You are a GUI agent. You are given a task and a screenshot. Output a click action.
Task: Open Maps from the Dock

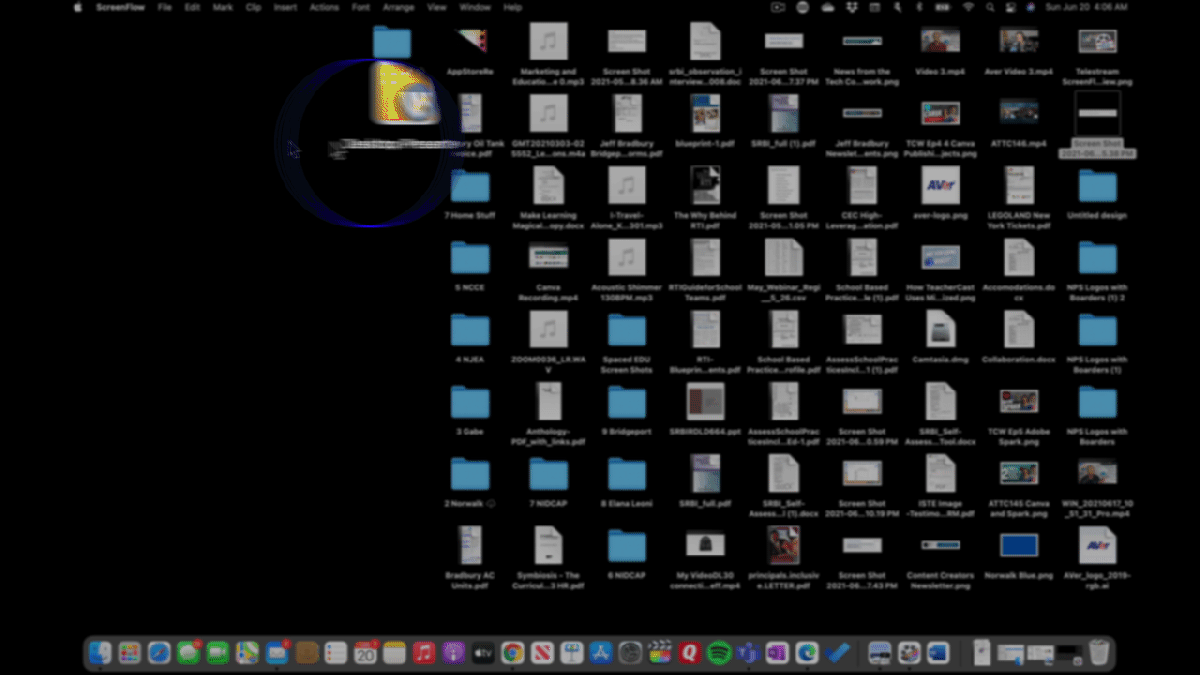tap(247, 653)
